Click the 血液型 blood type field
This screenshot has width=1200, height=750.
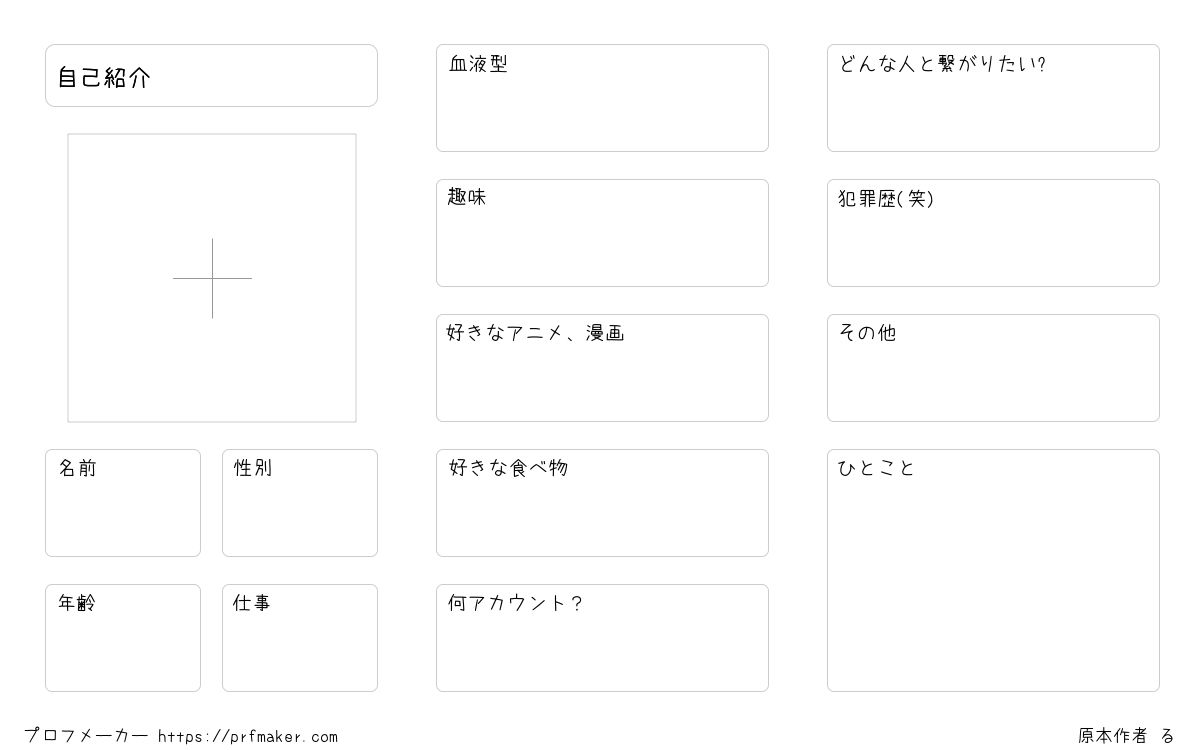pyautogui.click(x=602, y=98)
